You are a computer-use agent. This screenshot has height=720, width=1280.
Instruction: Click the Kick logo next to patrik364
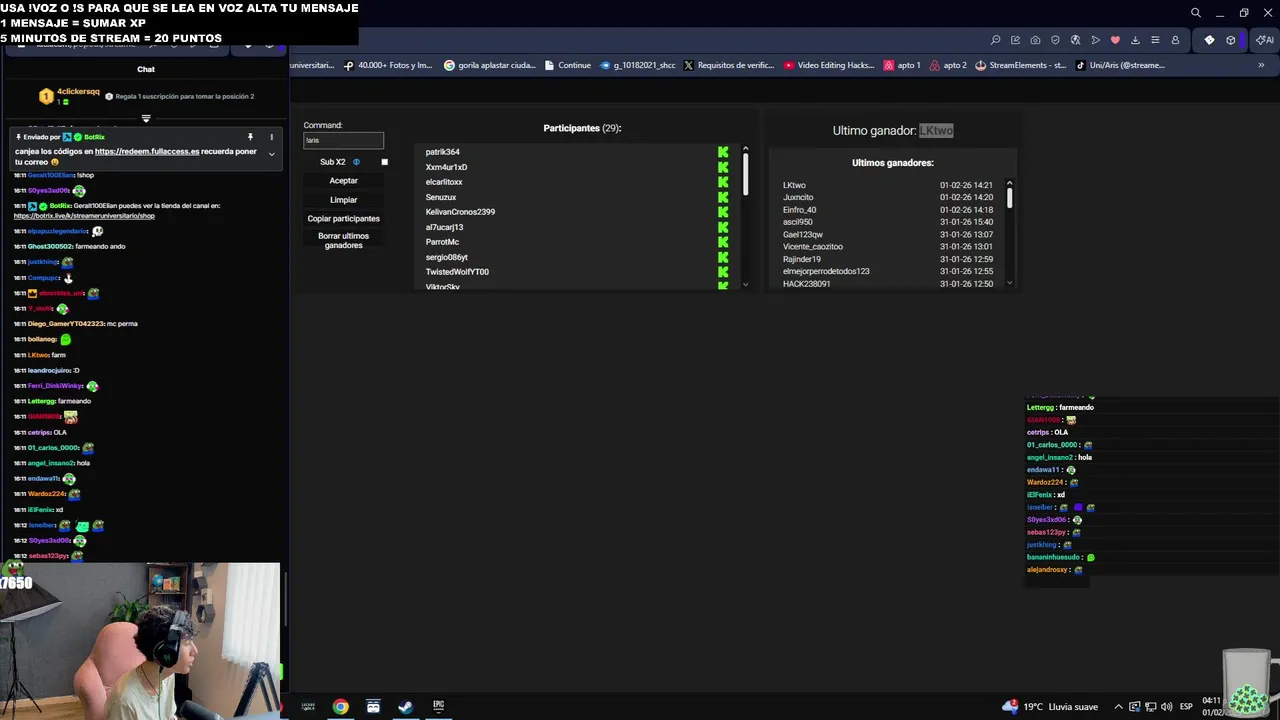[x=723, y=152]
